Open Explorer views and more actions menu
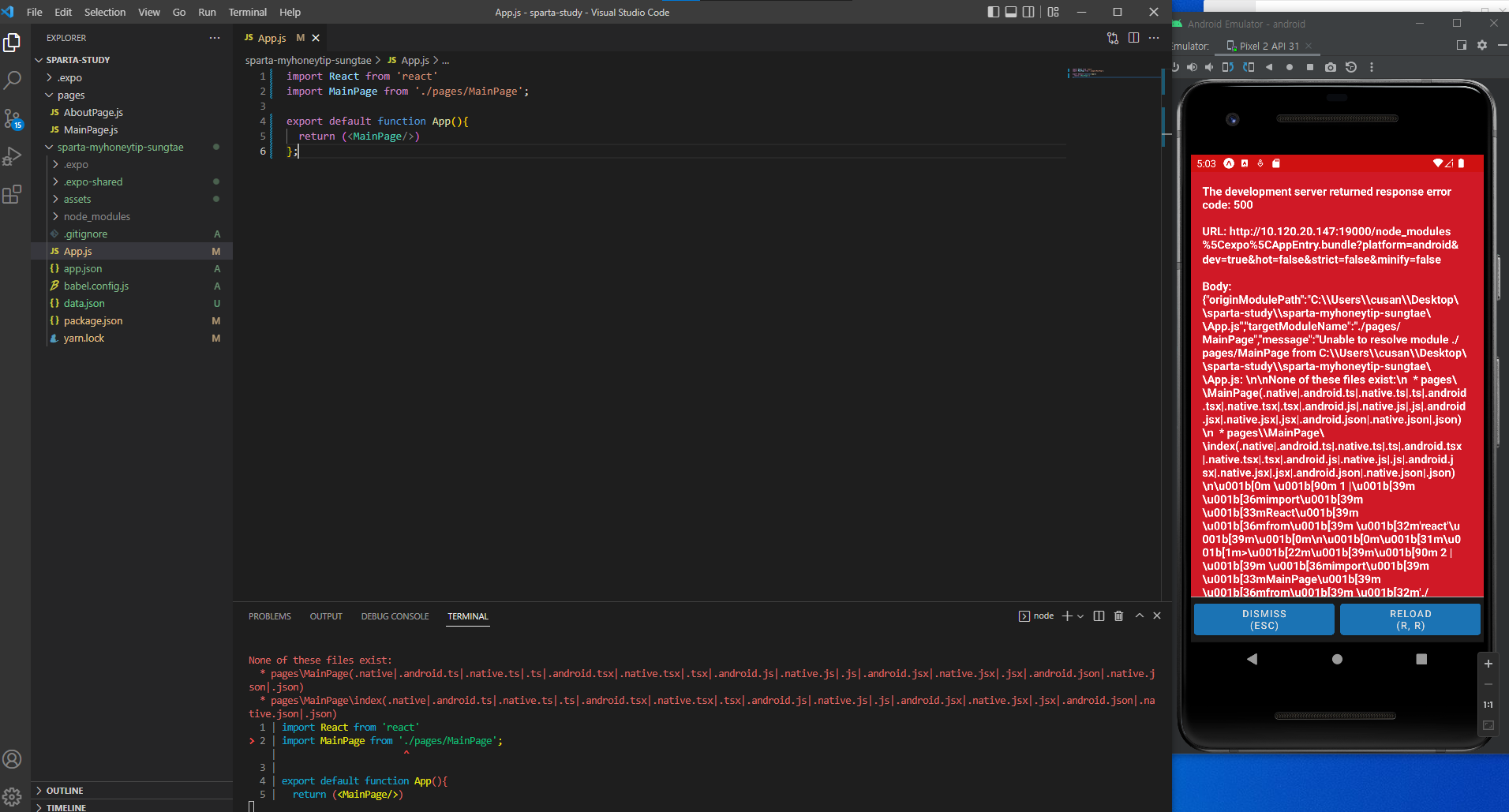The image size is (1509, 812). click(x=215, y=38)
